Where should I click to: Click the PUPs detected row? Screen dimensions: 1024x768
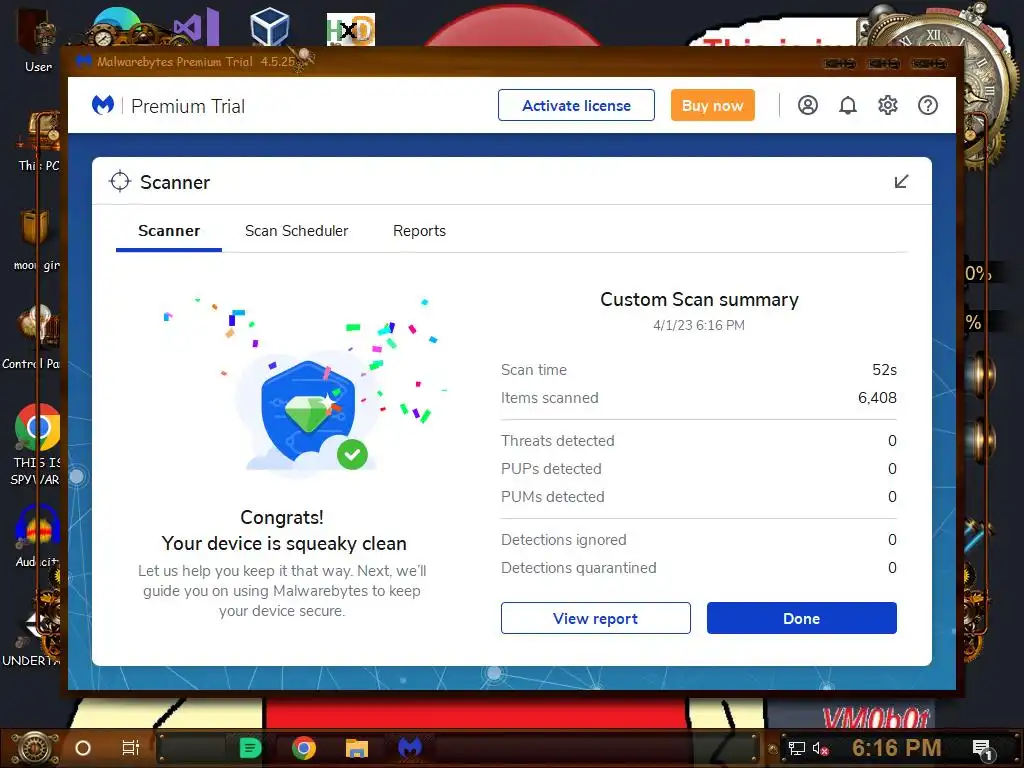(x=699, y=469)
